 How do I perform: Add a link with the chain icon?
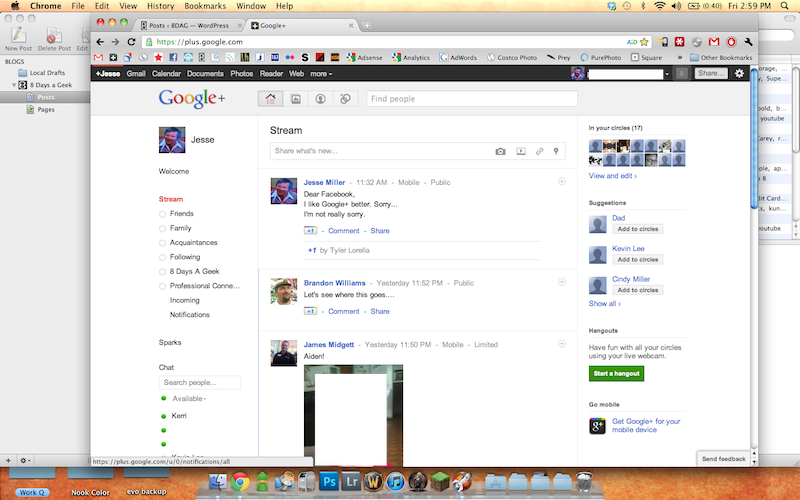point(539,151)
